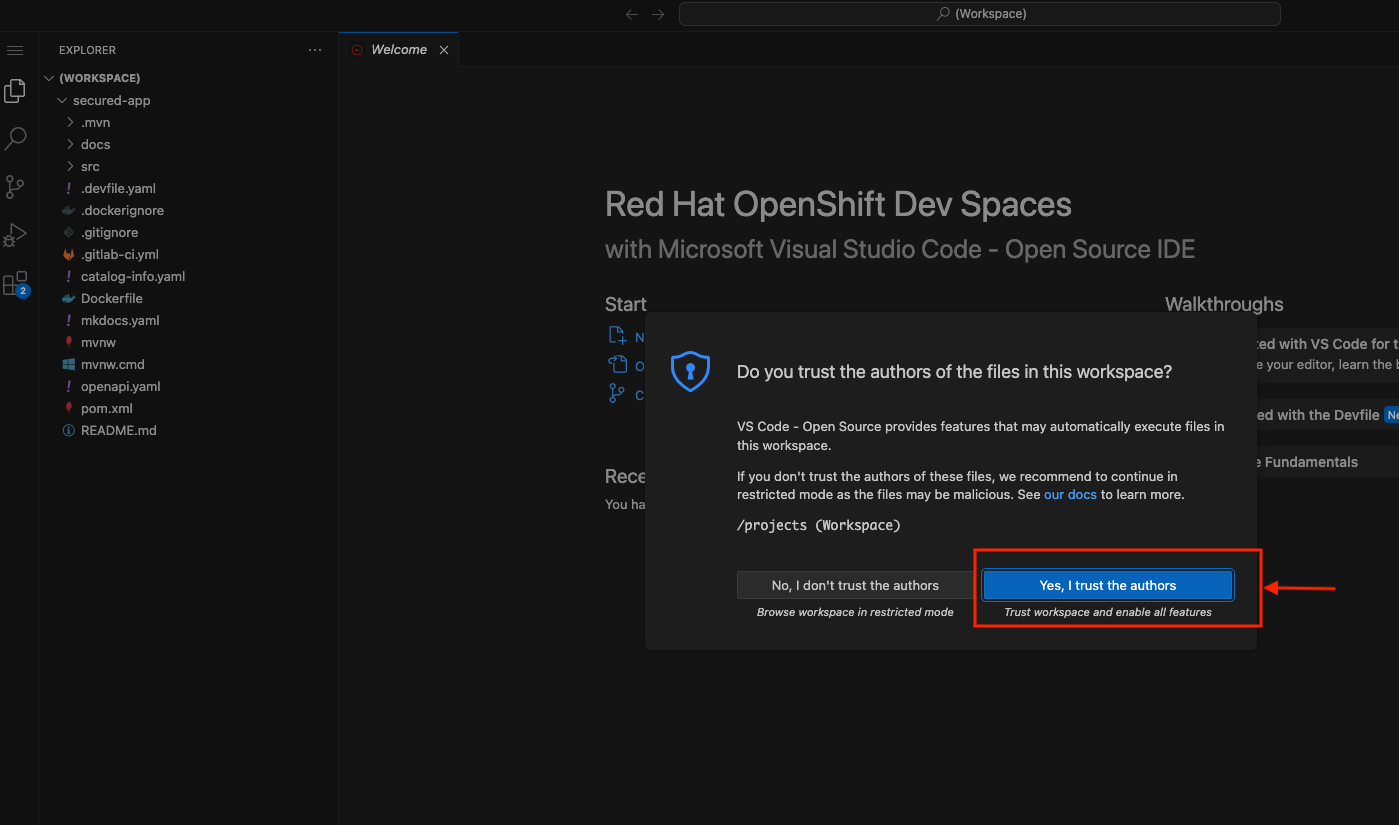
Task: Click the go forward arrow
Action: [657, 14]
